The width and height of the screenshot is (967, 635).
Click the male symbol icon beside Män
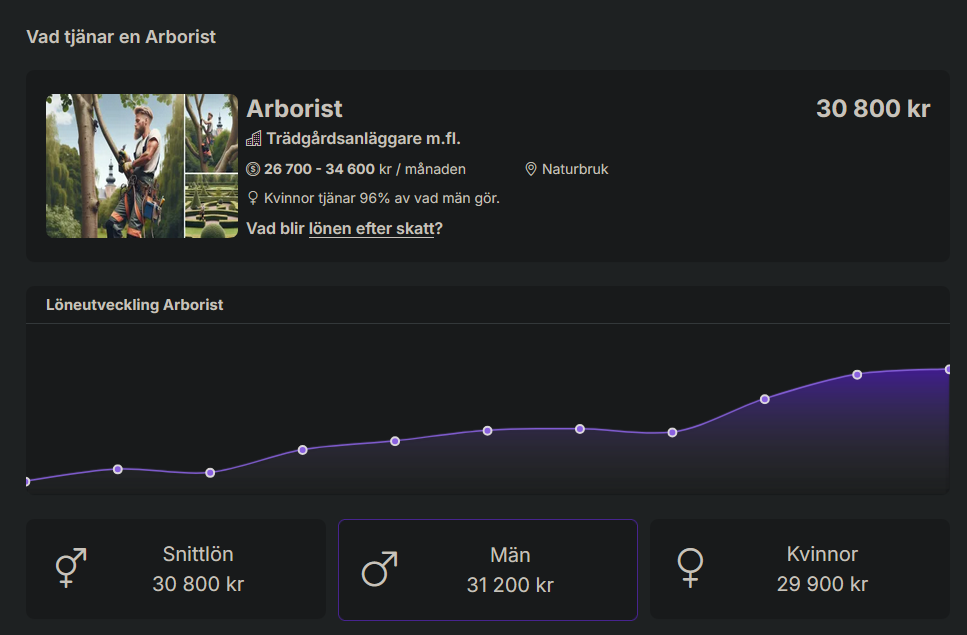379,568
